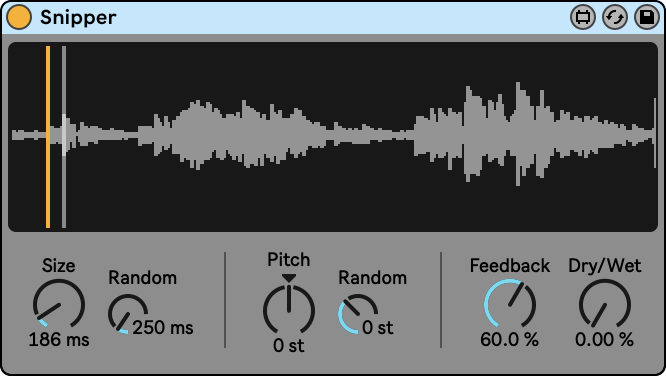Click the gray snippet end marker

click(64, 137)
